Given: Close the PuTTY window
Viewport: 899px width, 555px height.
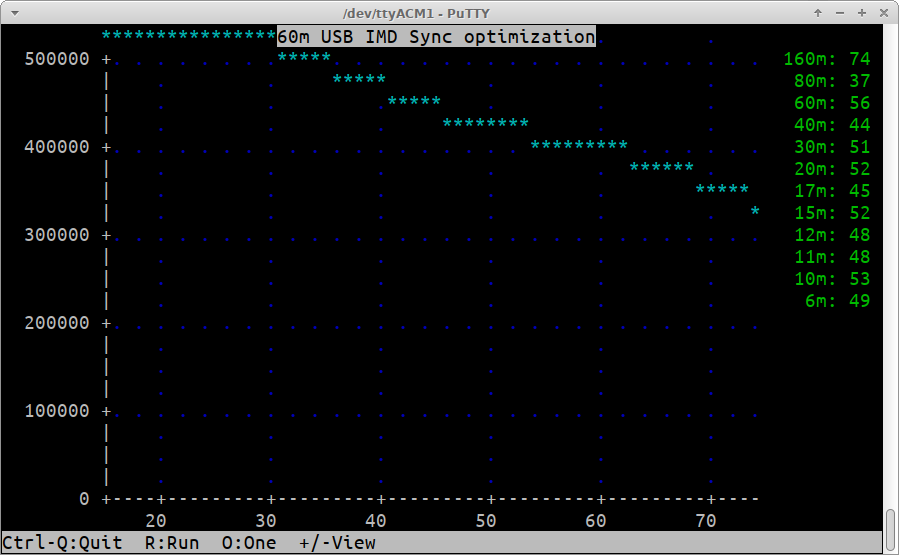Looking at the screenshot, I should pyautogui.click(x=882, y=13).
